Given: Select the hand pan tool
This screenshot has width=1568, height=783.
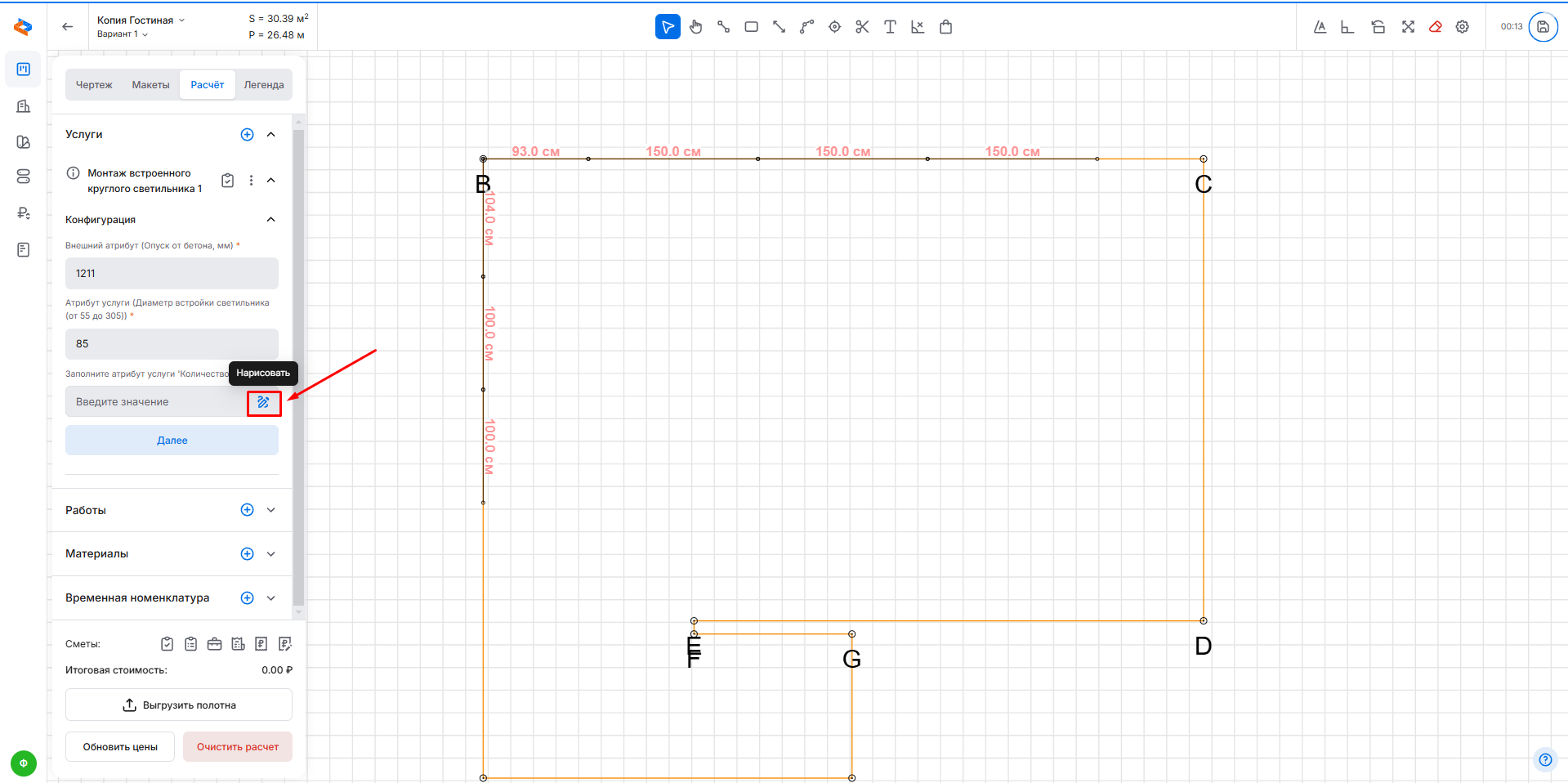Looking at the screenshot, I should (x=695, y=27).
